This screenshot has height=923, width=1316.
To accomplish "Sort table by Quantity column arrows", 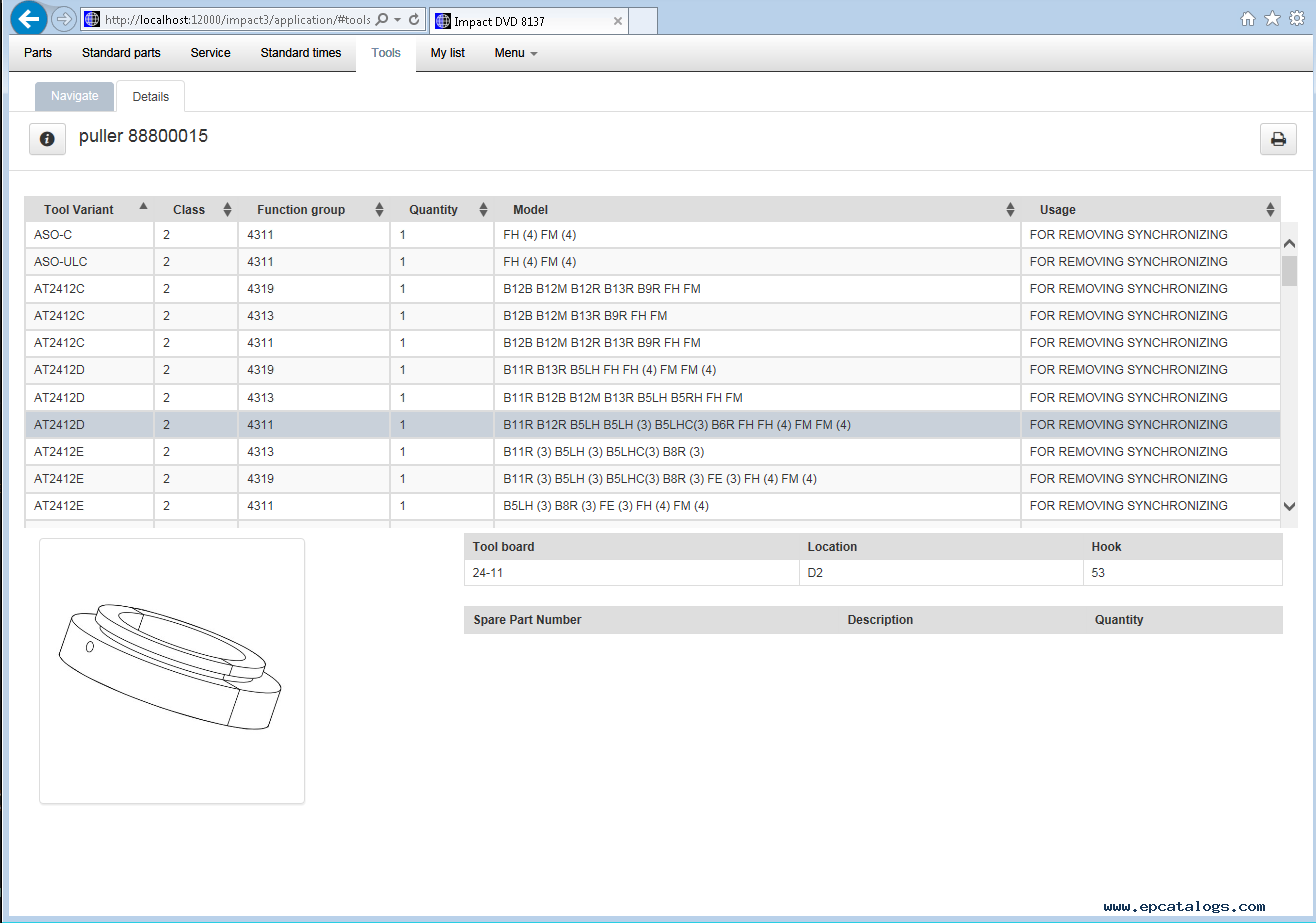I will [483, 210].
